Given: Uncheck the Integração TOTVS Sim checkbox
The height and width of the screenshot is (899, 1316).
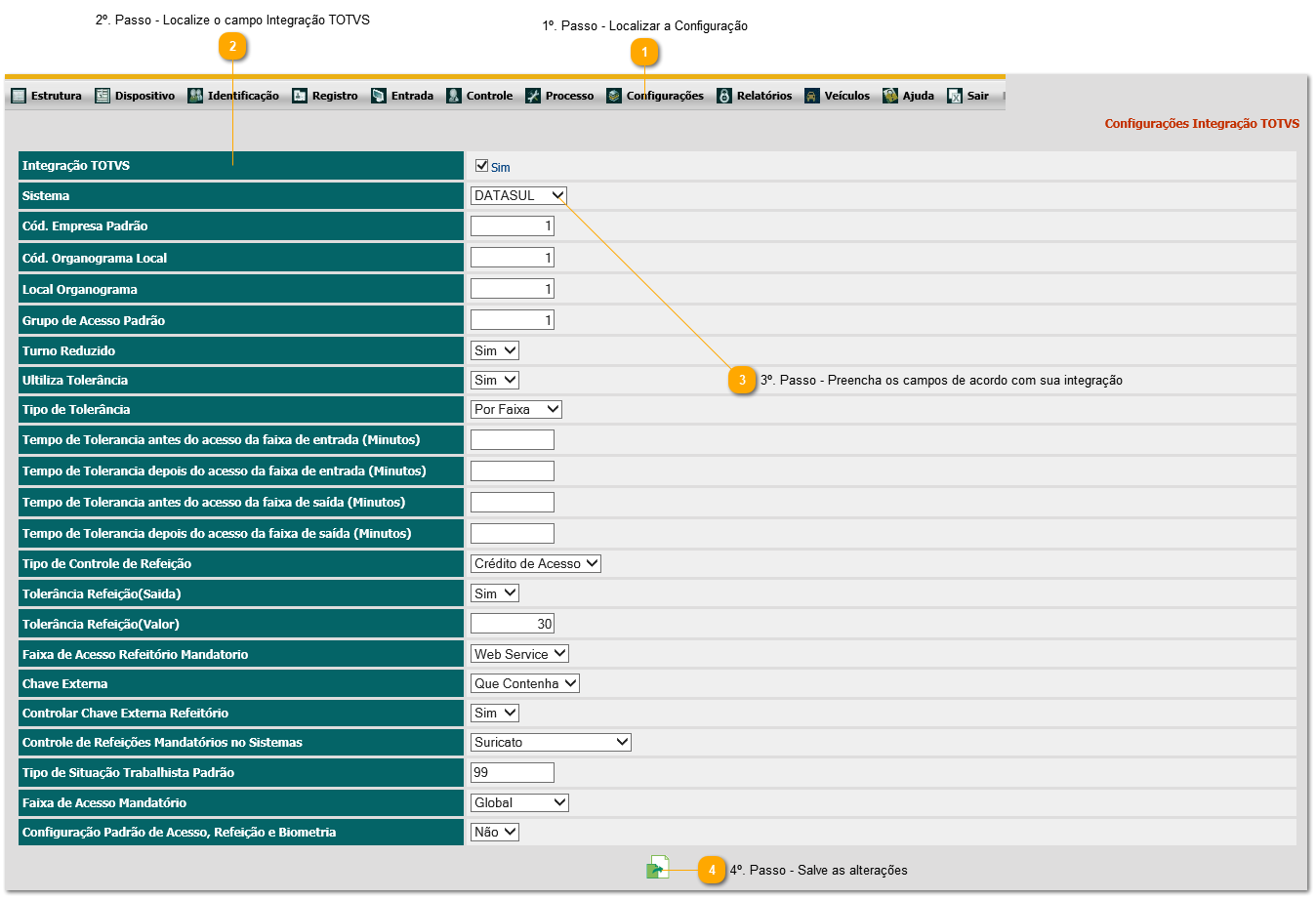Looking at the screenshot, I should pyautogui.click(x=481, y=166).
